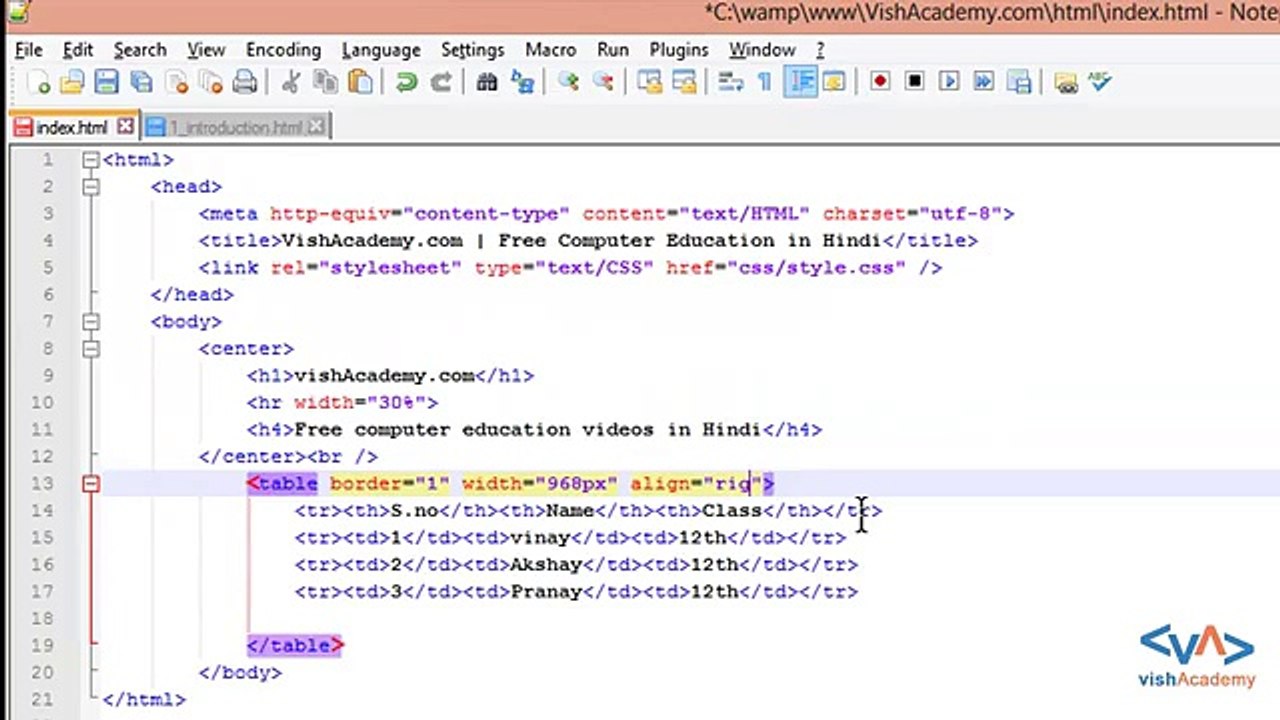The image size is (1280, 720).
Task: Run the ABC spell check icon
Action: coord(1100,82)
